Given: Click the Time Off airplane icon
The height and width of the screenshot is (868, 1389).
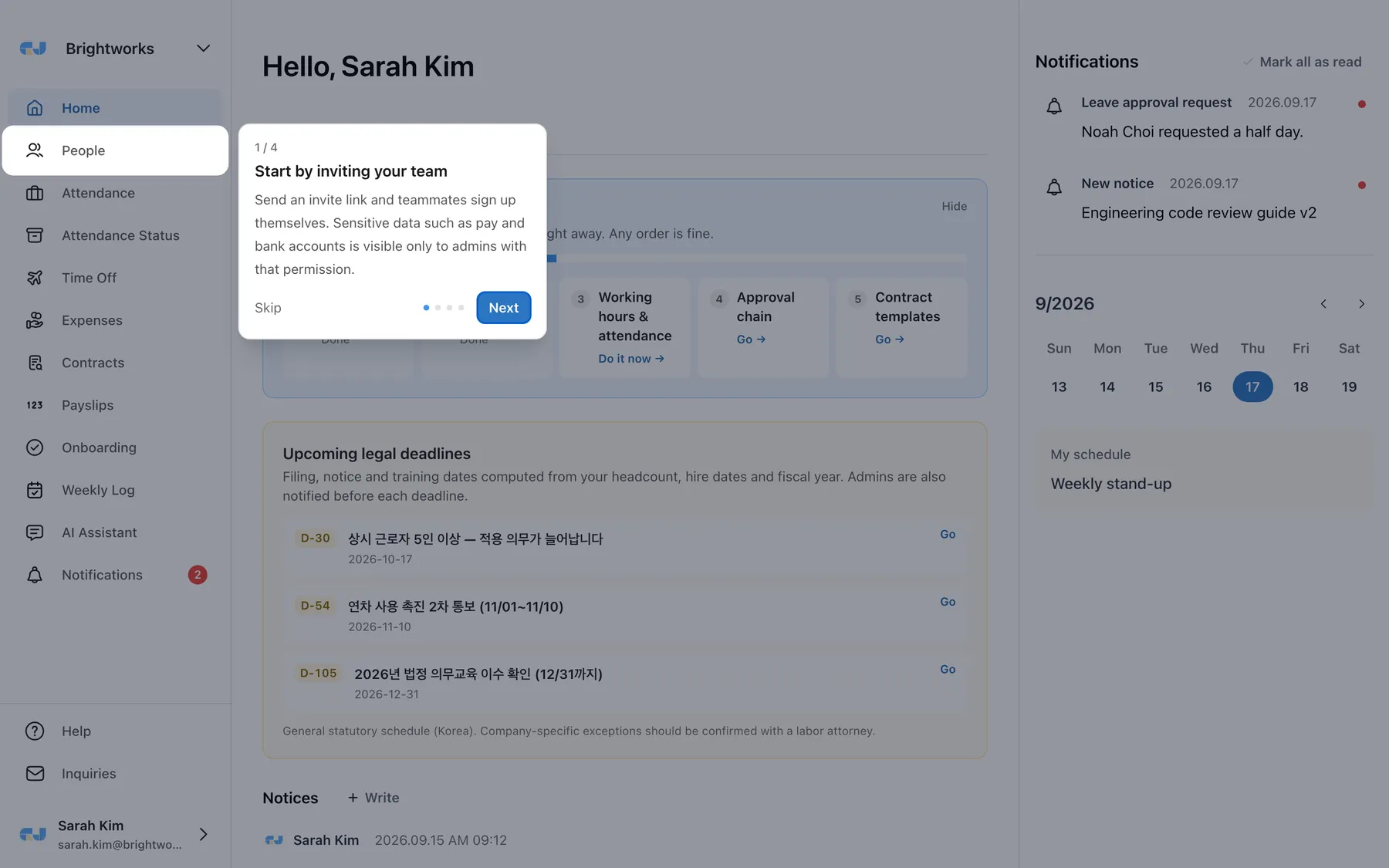Looking at the screenshot, I should pos(35,278).
